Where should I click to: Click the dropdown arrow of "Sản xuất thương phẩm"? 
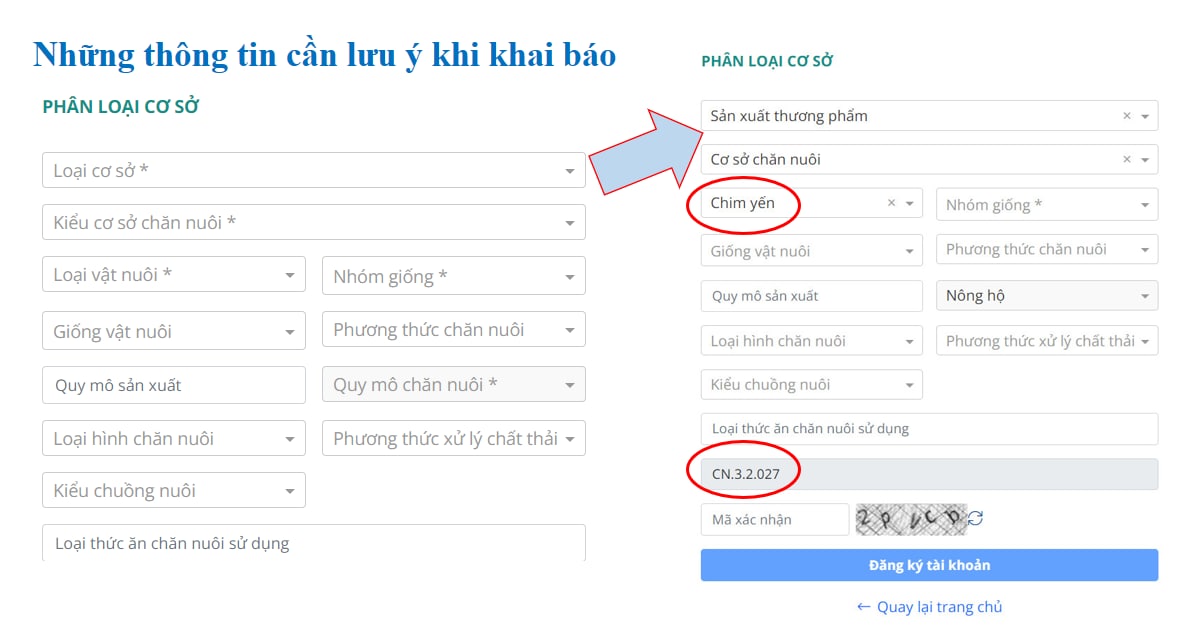[x=1145, y=116]
